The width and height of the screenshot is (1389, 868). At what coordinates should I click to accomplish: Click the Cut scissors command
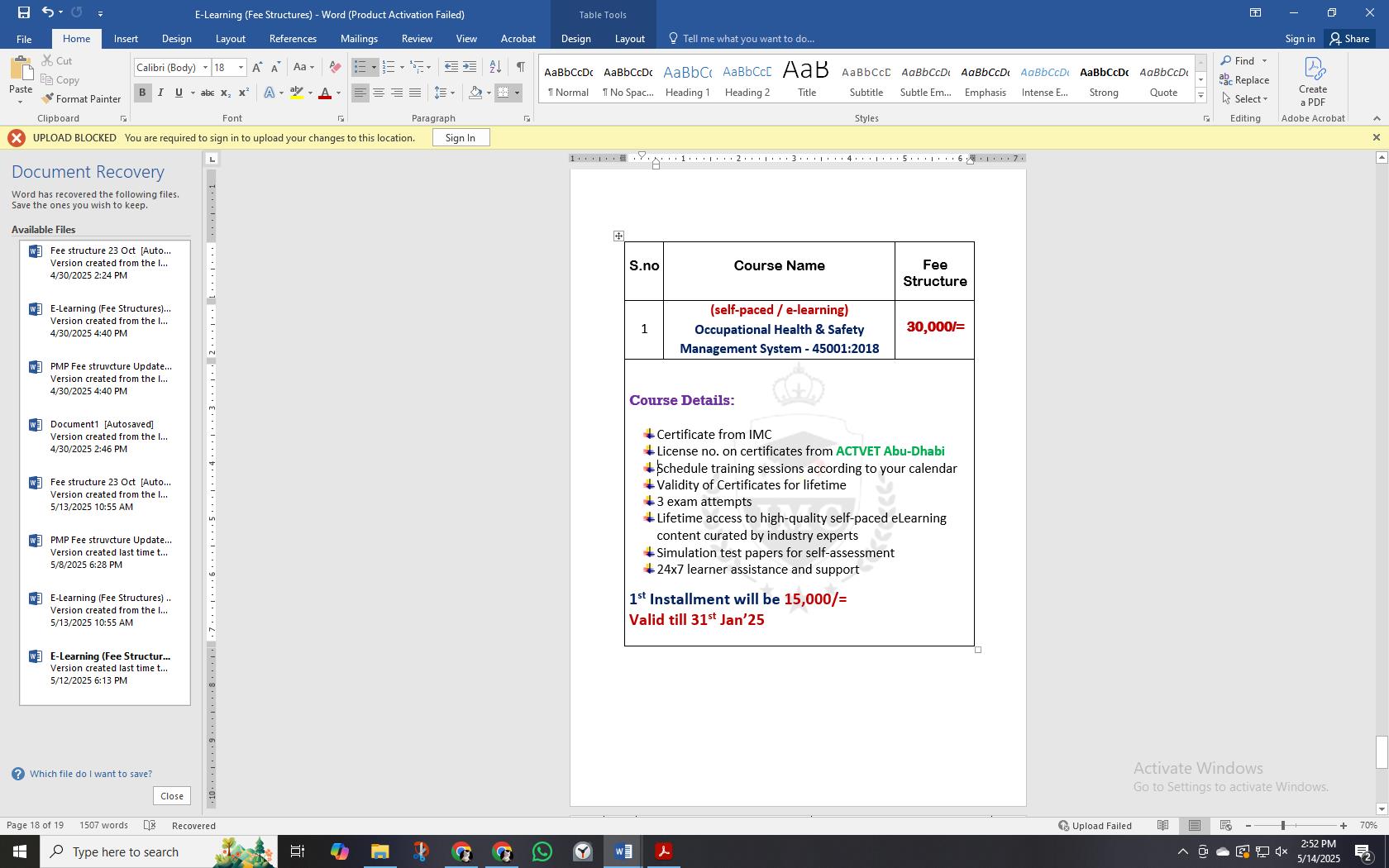[56, 61]
